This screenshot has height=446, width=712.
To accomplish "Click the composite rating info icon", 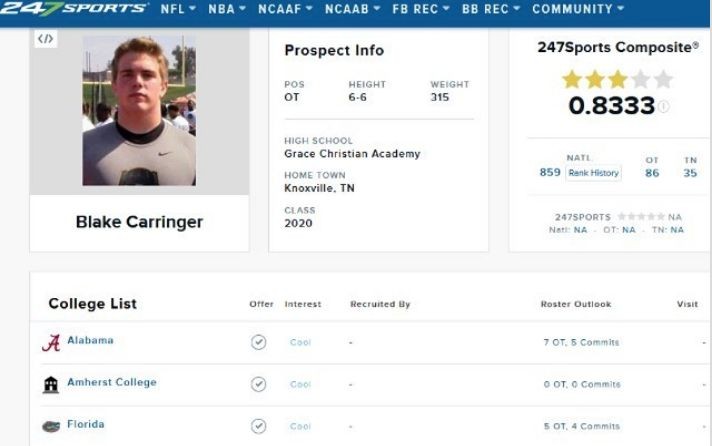I will 663,106.
